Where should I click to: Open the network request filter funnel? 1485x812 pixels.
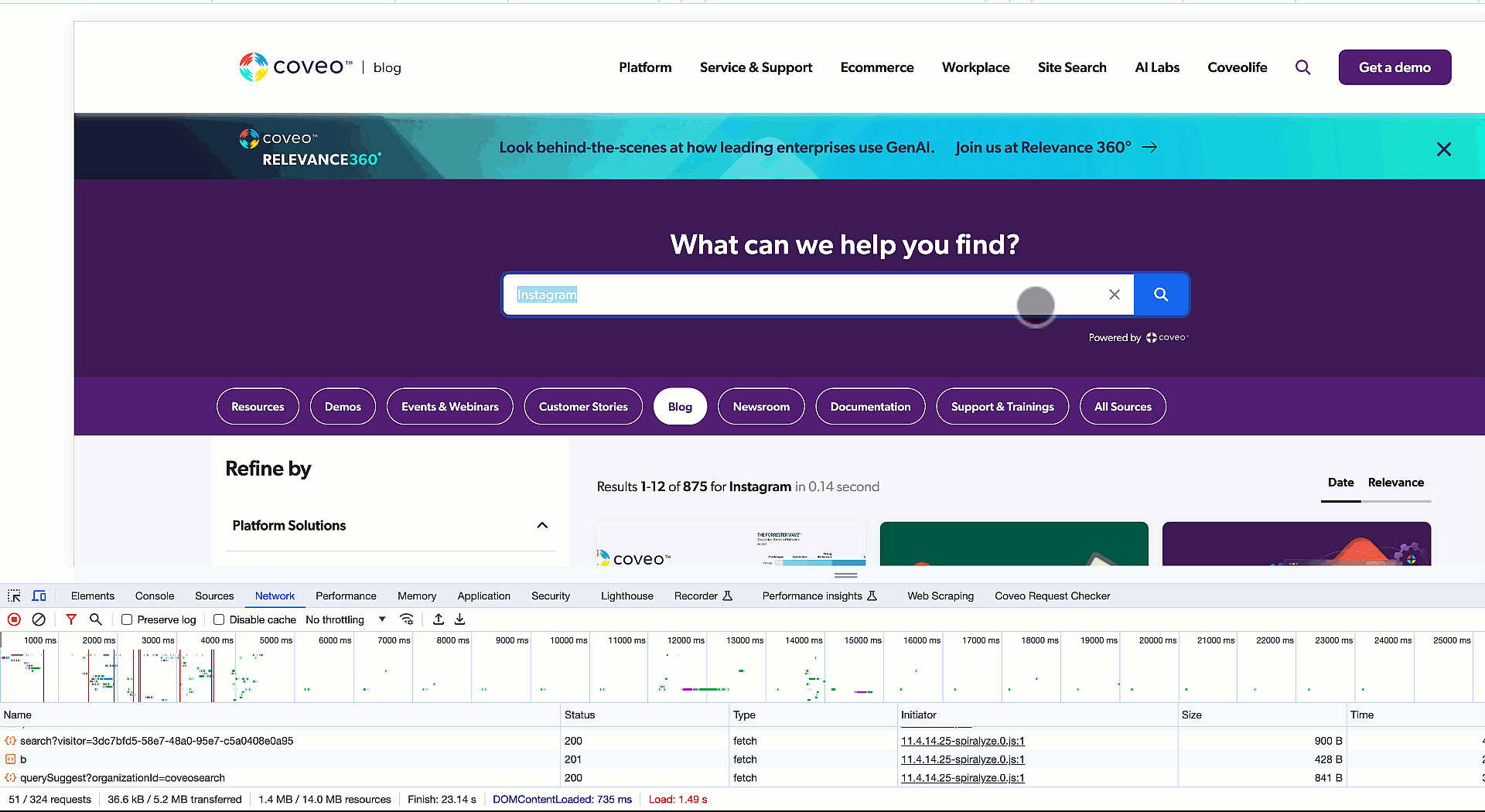71,619
